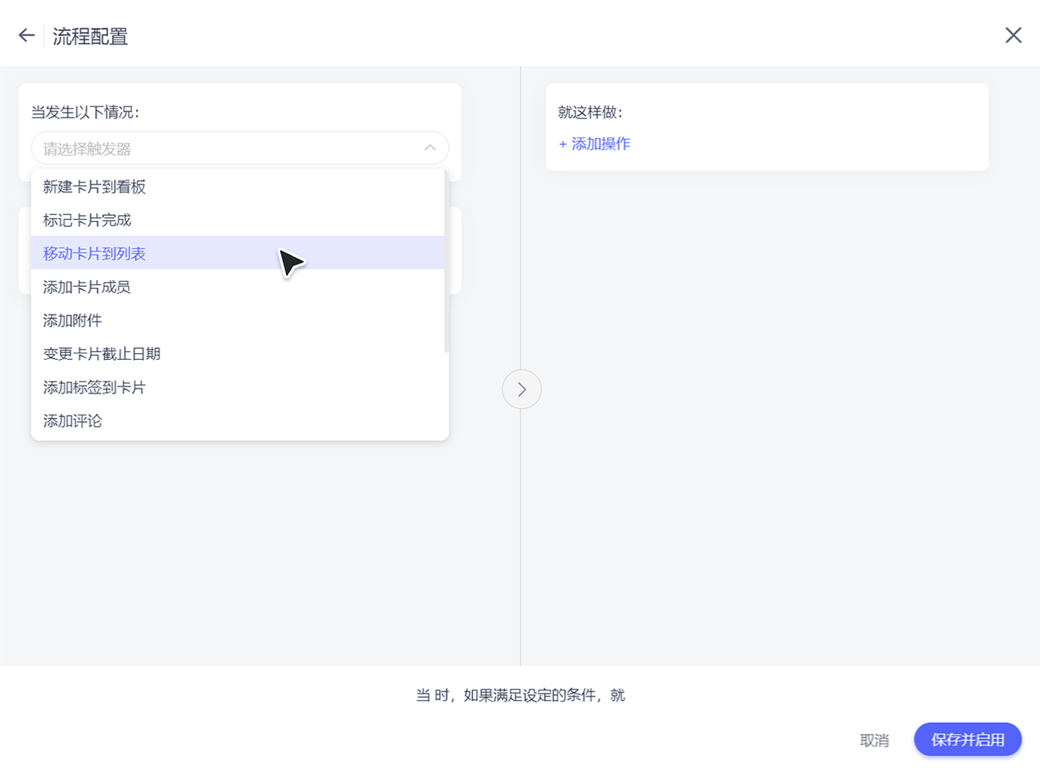Click the chevron on the trigger selector
Image resolution: width=1040 pixels, height=774 pixels.
click(x=430, y=147)
